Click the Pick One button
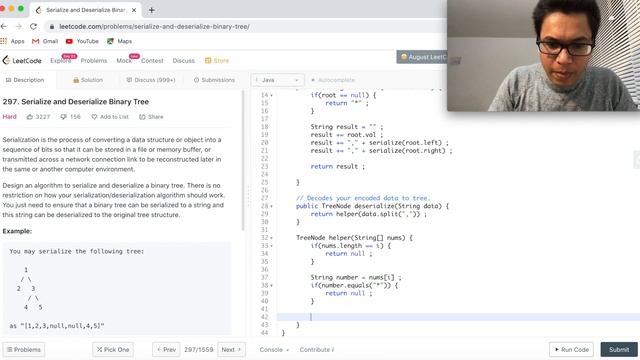Image resolution: width=640 pixels, height=360 pixels. [x=113, y=350]
